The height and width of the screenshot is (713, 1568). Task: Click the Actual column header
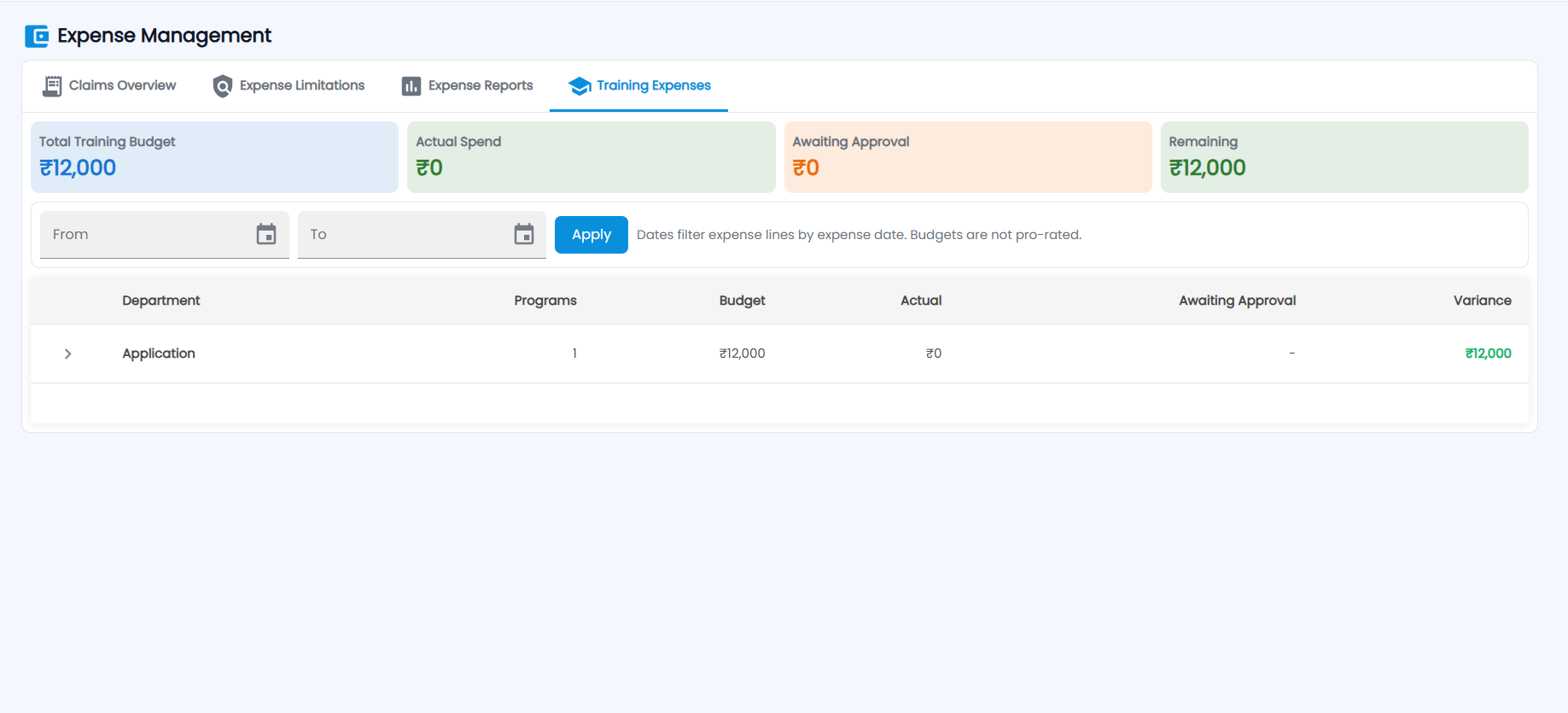tap(921, 301)
